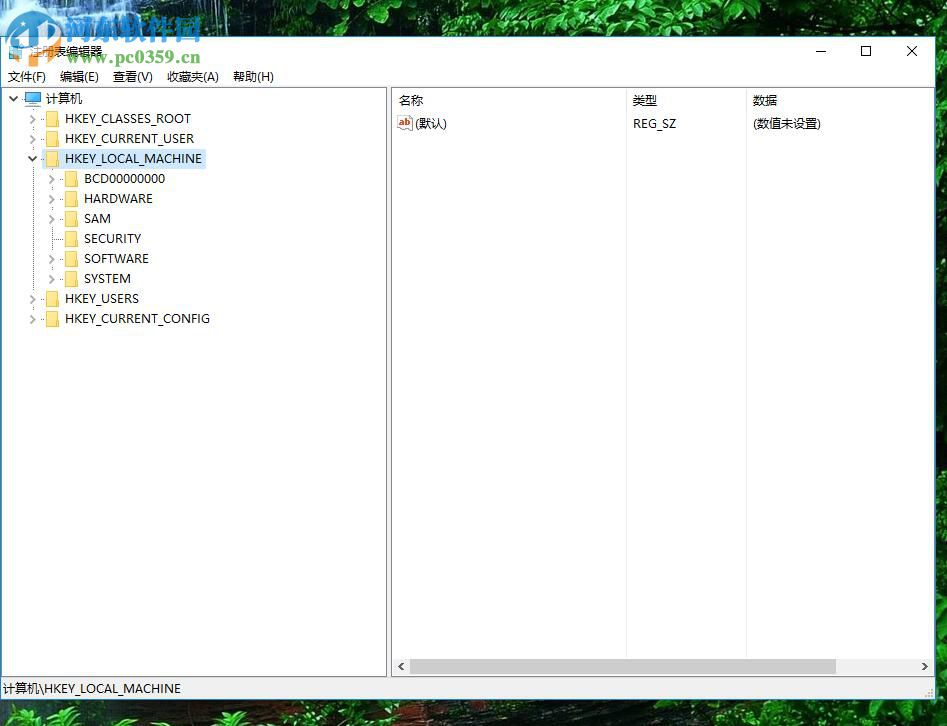Select the SECURITY subkey label

[112, 239]
